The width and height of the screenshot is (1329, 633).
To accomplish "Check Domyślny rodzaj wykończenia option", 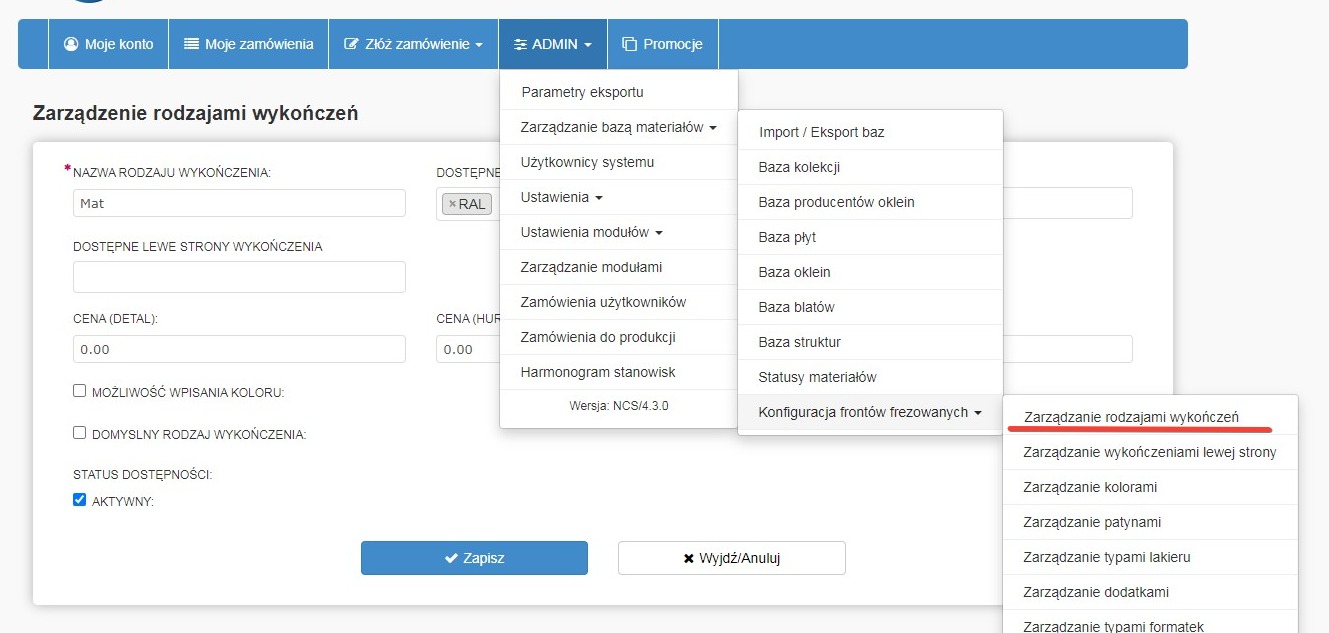I will pos(80,433).
